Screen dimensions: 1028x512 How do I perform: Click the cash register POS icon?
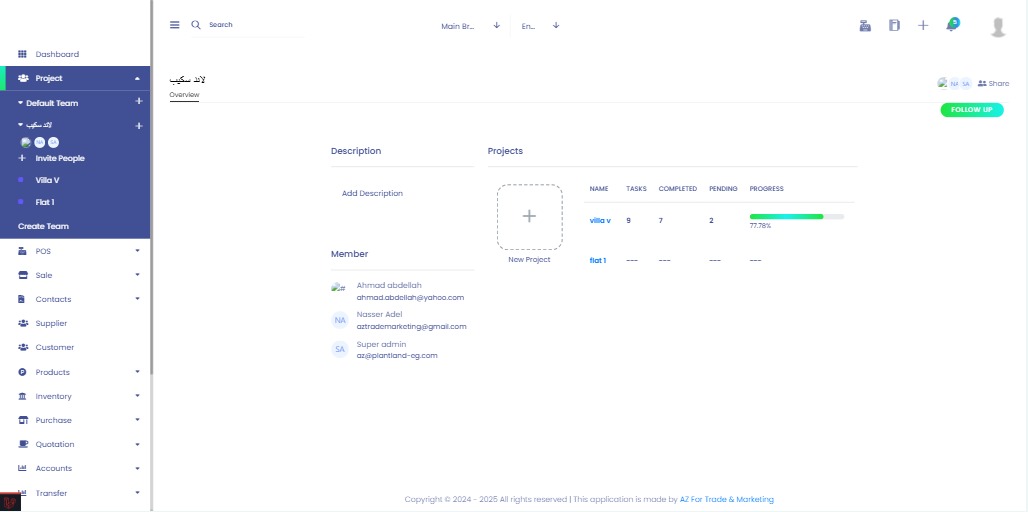tap(865, 25)
